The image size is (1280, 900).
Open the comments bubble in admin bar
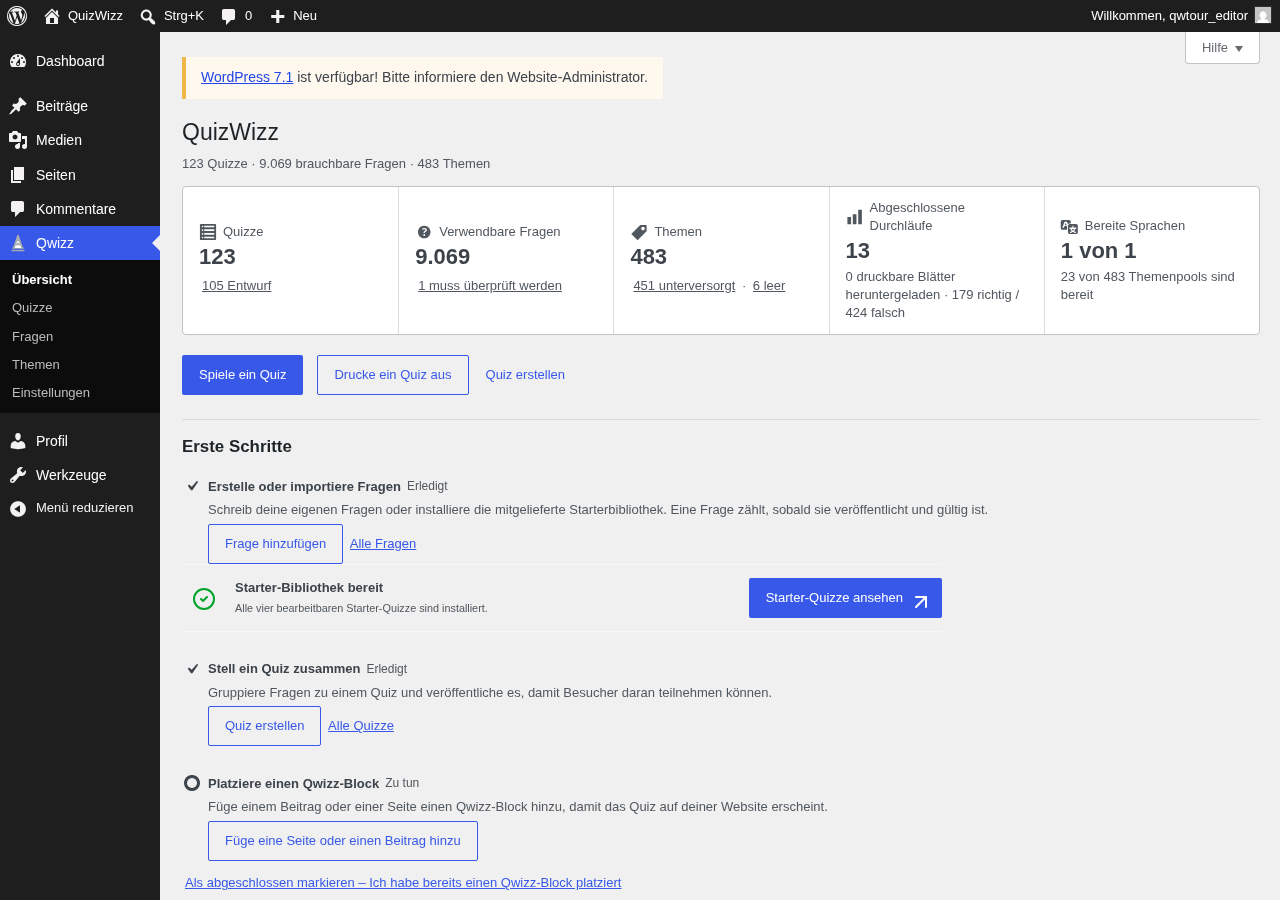(x=236, y=16)
